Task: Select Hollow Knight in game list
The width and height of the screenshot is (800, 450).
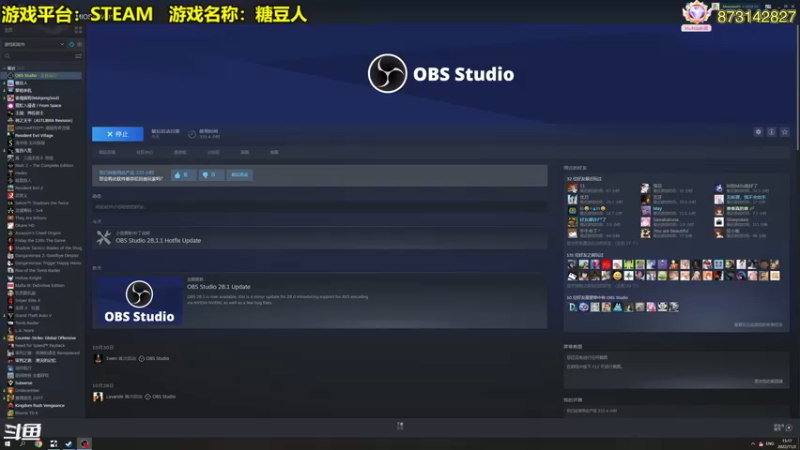Action: tap(28, 278)
